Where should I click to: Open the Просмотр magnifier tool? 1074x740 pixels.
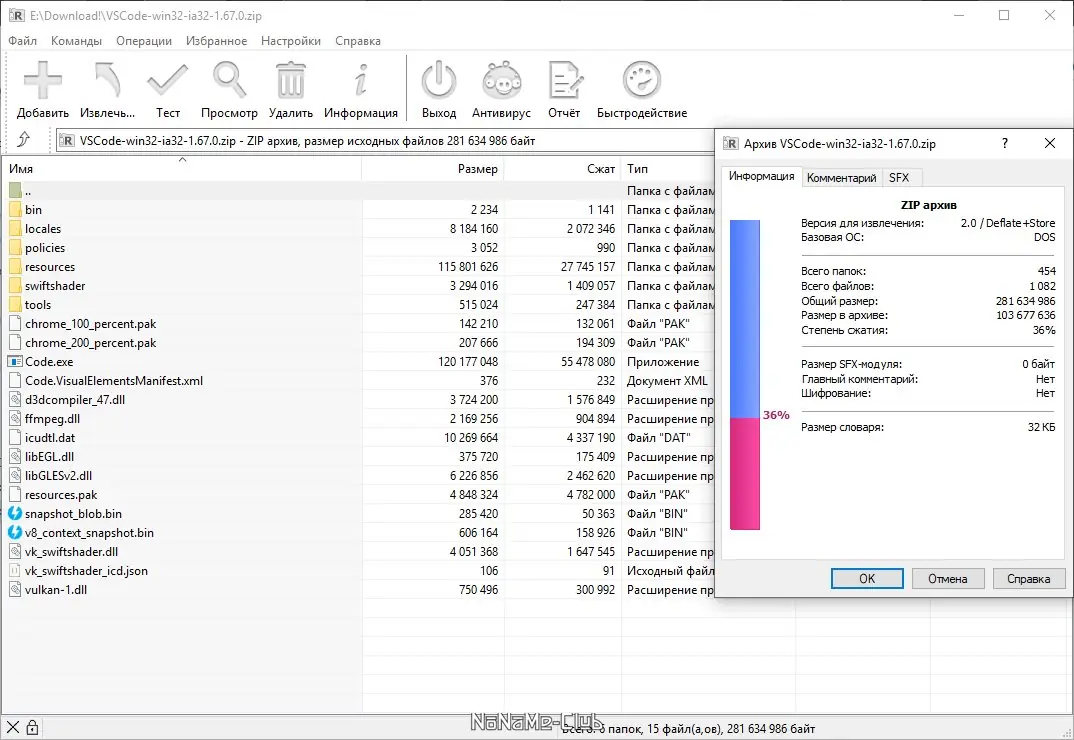coord(229,80)
